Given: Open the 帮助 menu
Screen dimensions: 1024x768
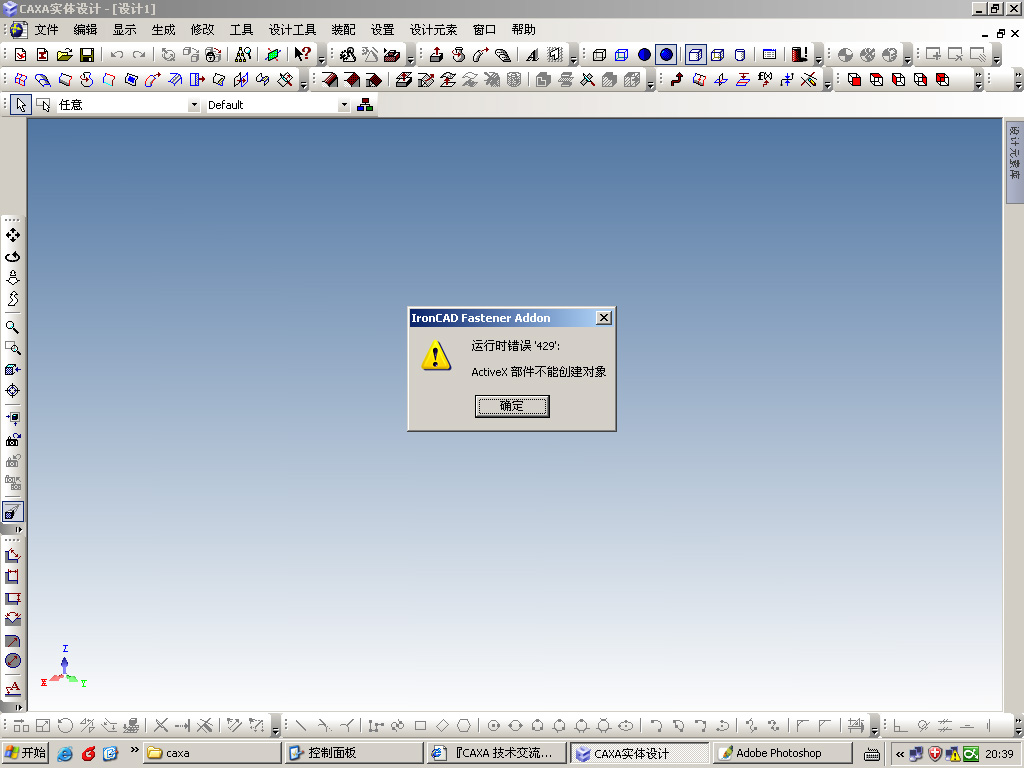Looking at the screenshot, I should coord(524,30).
